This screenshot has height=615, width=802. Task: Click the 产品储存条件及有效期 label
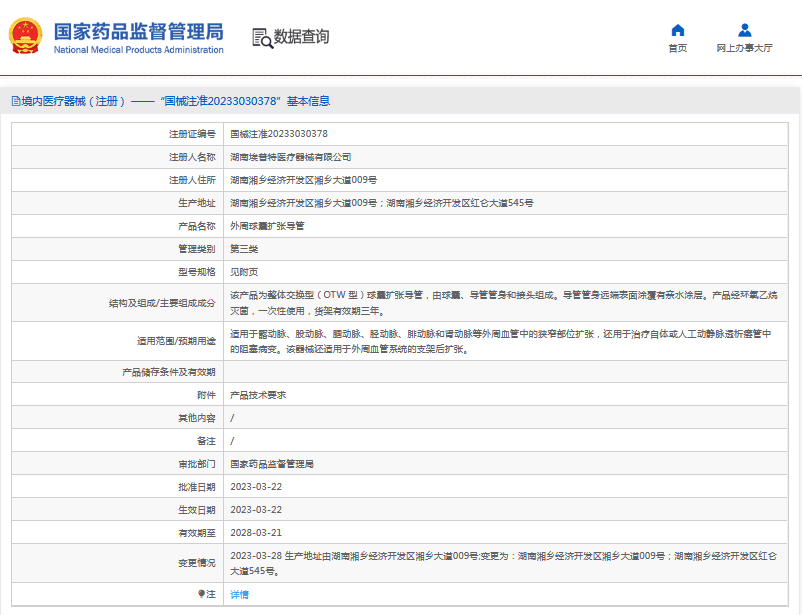click(x=169, y=372)
